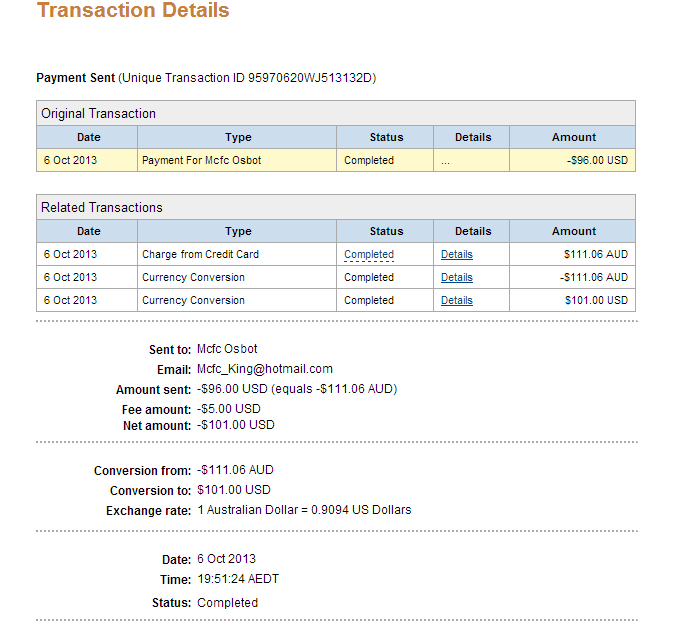Click the -$96.00 USD amount cell

(573, 160)
